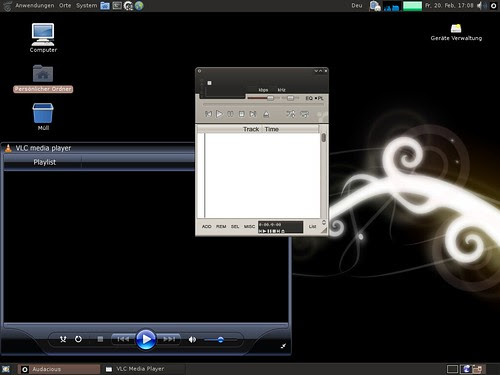The height and width of the screenshot is (375, 500).
Task: Toggle the EQ equalizer window
Action: [309, 98]
